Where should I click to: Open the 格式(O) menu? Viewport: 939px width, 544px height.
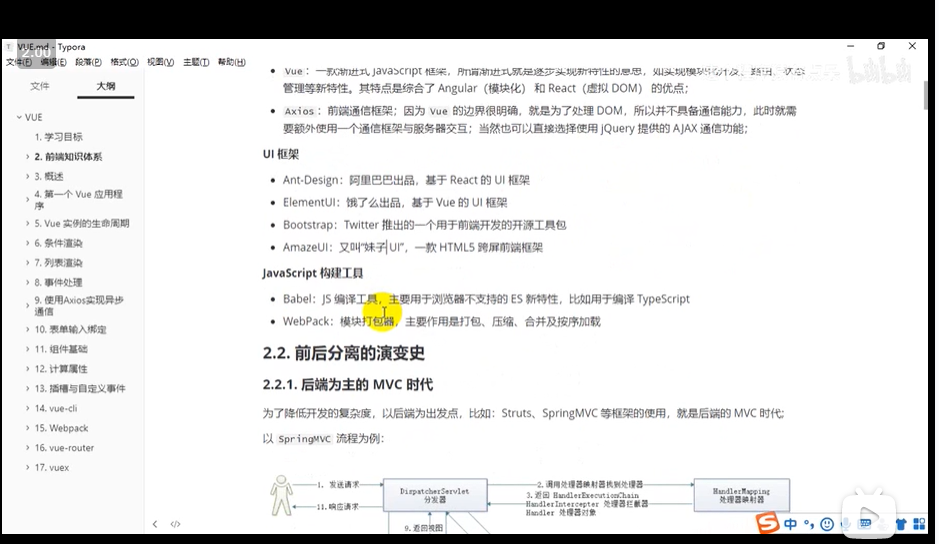[124, 62]
